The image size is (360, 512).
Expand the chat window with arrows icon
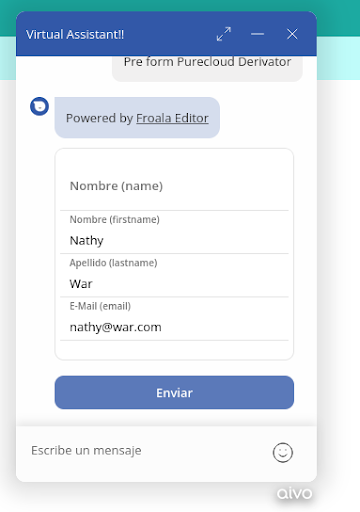pyautogui.click(x=224, y=34)
